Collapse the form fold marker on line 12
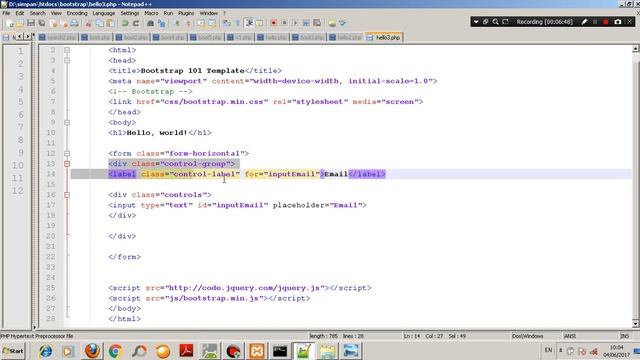 pyautogui.click(x=67, y=153)
